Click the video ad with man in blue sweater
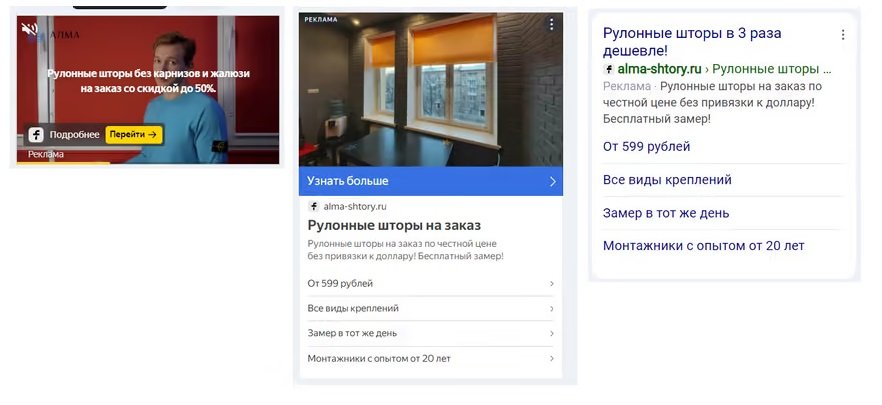 click(148, 89)
